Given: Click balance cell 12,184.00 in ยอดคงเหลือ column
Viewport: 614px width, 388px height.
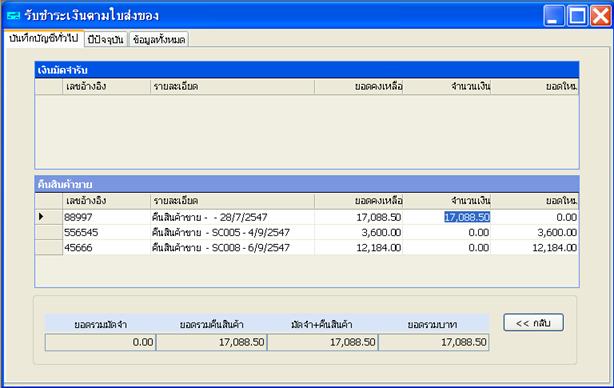Looking at the screenshot, I should point(358,248).
